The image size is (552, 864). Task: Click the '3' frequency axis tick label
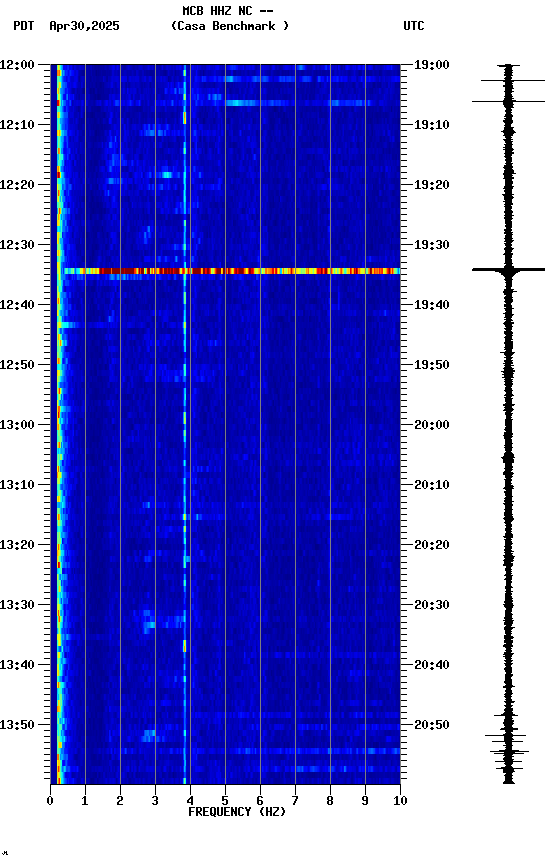(155, 801)
